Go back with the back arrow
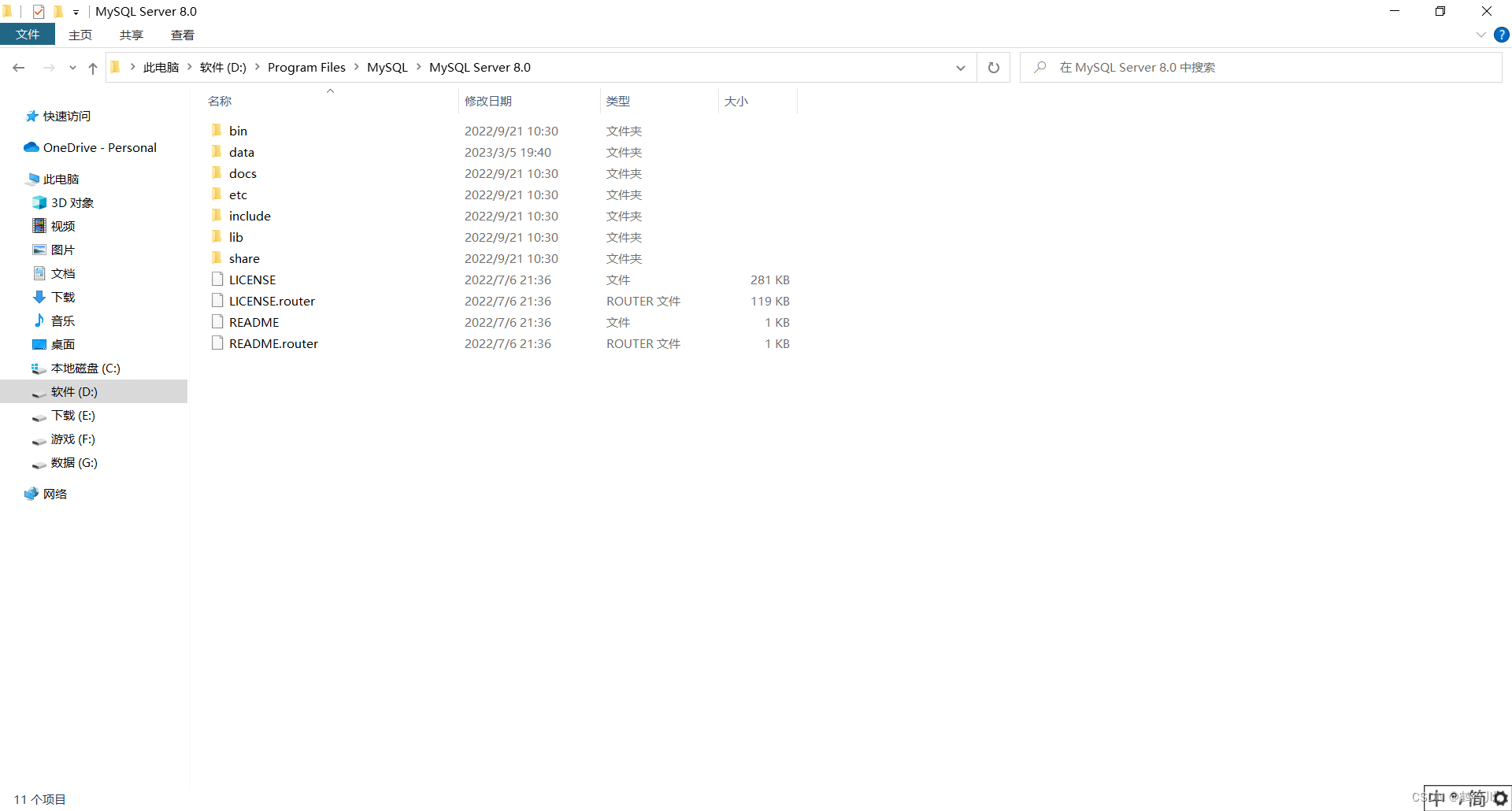The height and width of the screenshot is (811, 1512). pyautogui.click(x=19, y=68)
